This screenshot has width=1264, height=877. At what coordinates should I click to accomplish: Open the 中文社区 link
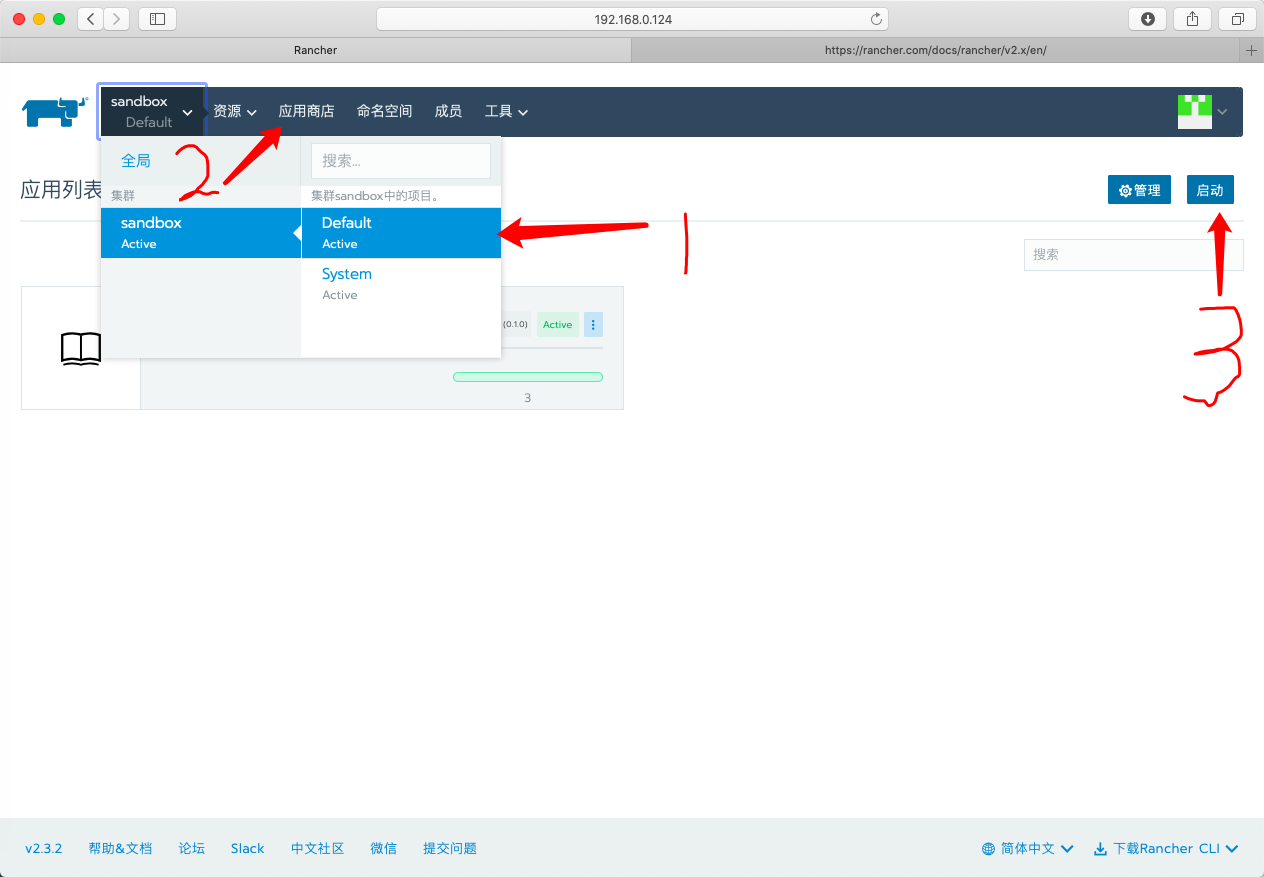coord(317,848)
